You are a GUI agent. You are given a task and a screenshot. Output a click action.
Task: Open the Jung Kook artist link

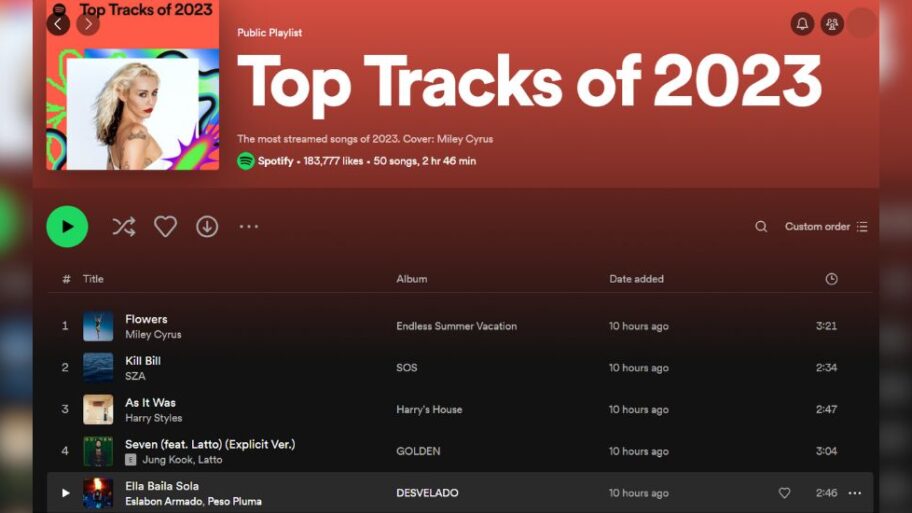pyautogui.click(x=168, y=460)
